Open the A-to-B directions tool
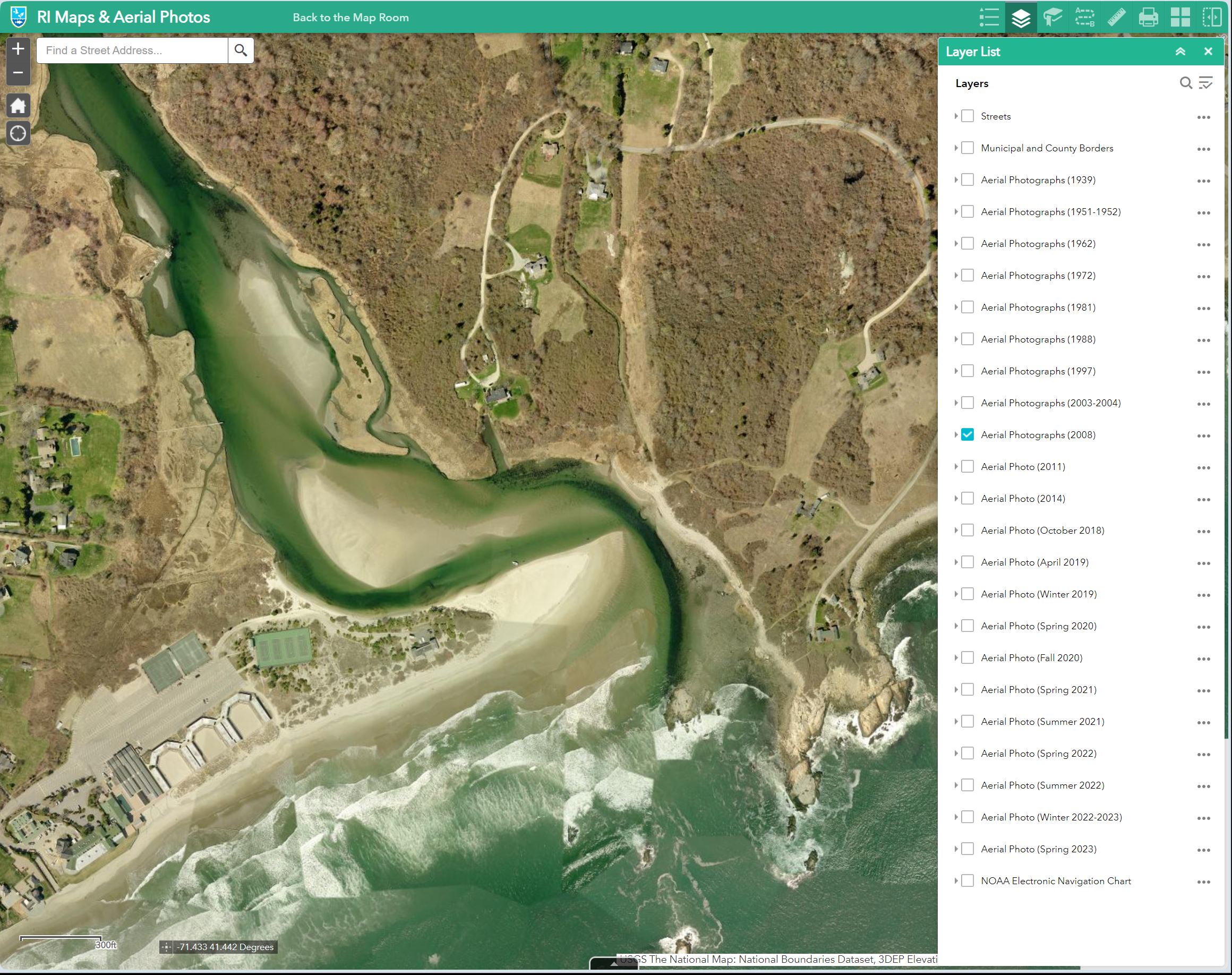Screen dimensions: 1232x975 coord(1085,17)
